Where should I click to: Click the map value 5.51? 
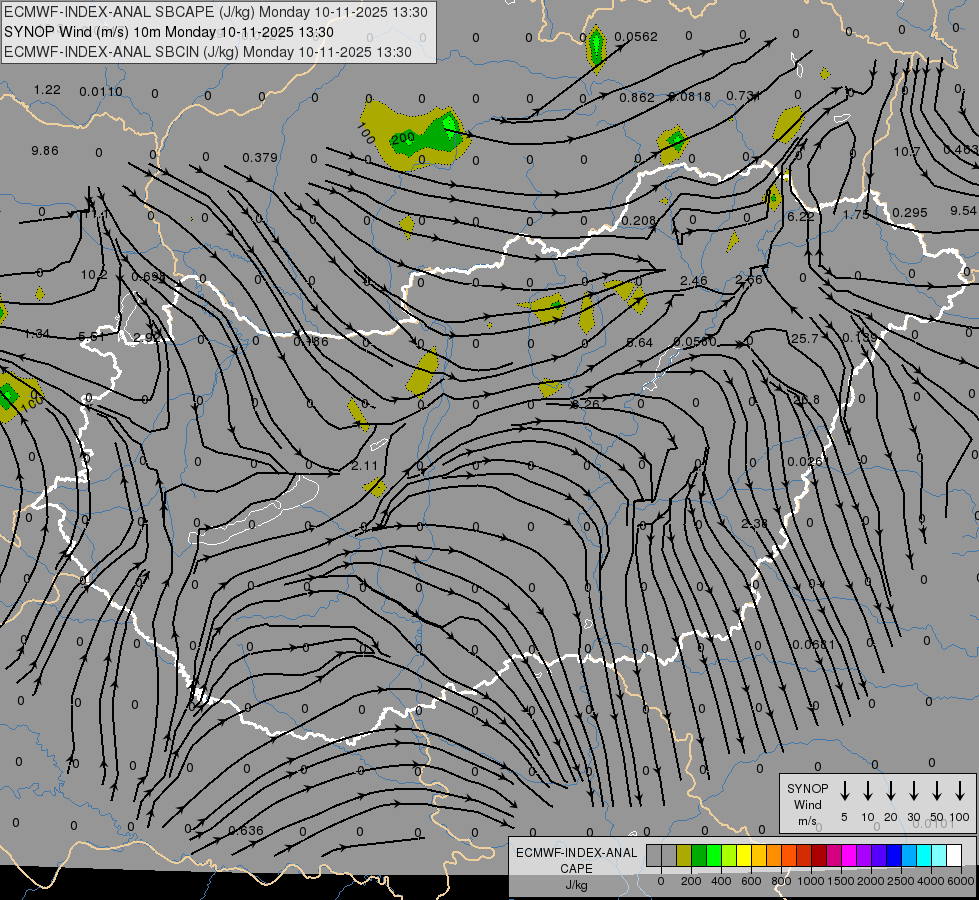[91, 337]
